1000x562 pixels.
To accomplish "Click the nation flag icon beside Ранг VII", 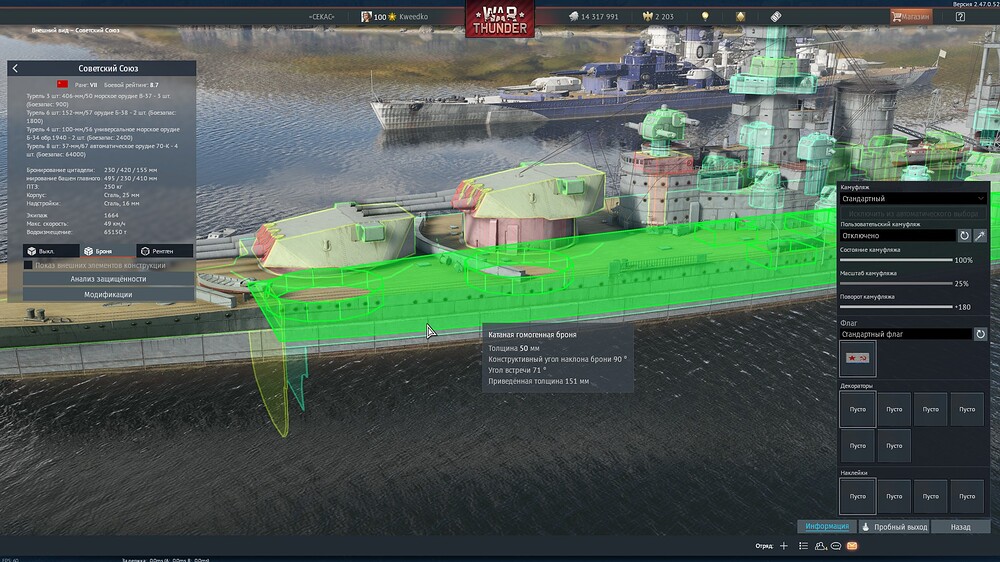I will [x=62, y=84].
